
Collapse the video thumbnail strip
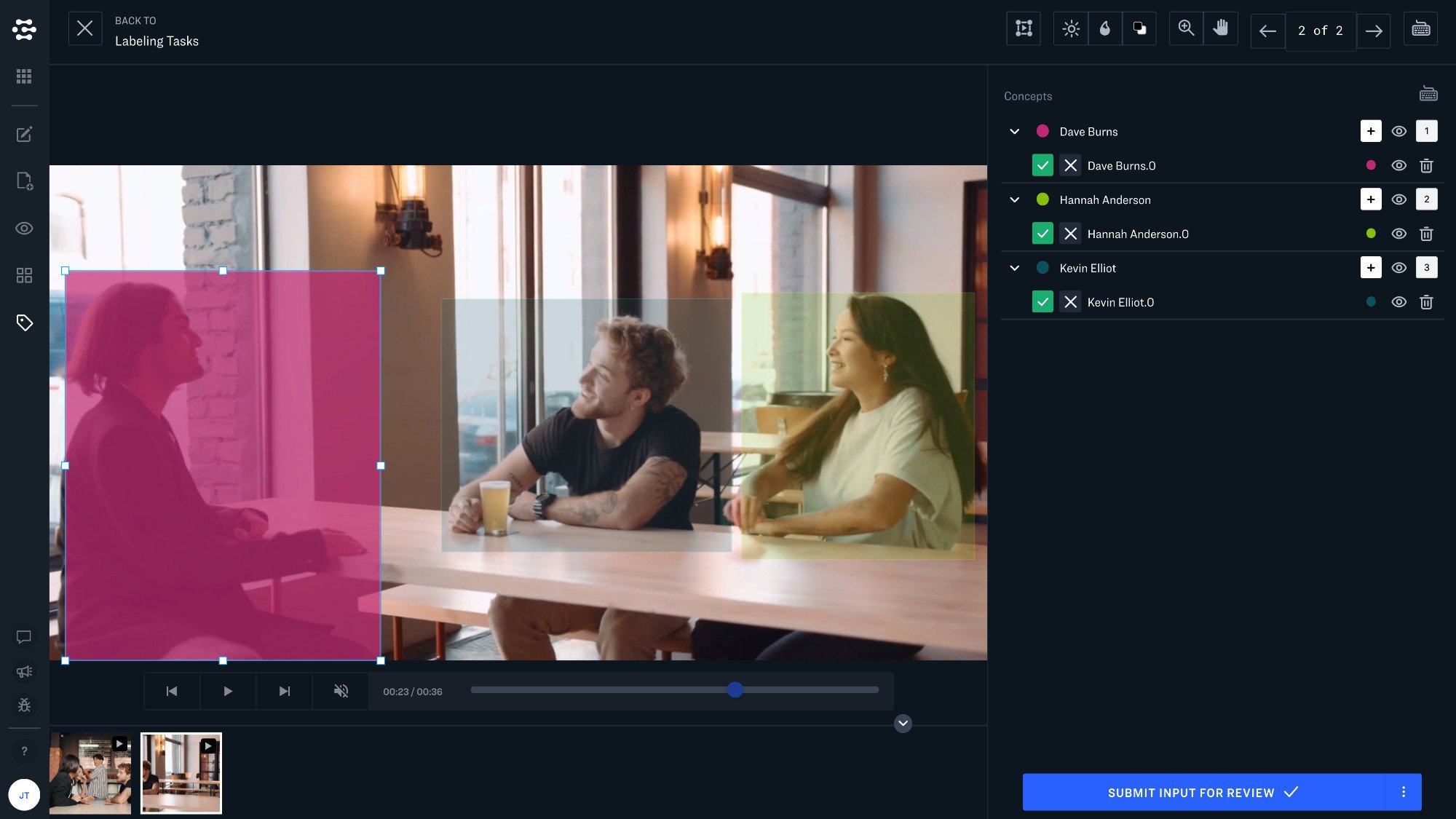click(903, 723)
